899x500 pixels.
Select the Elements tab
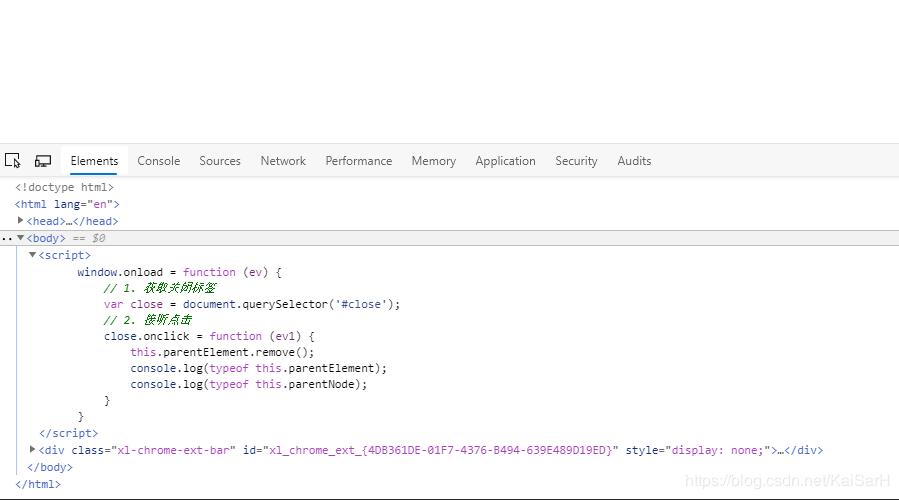(94, 161)
